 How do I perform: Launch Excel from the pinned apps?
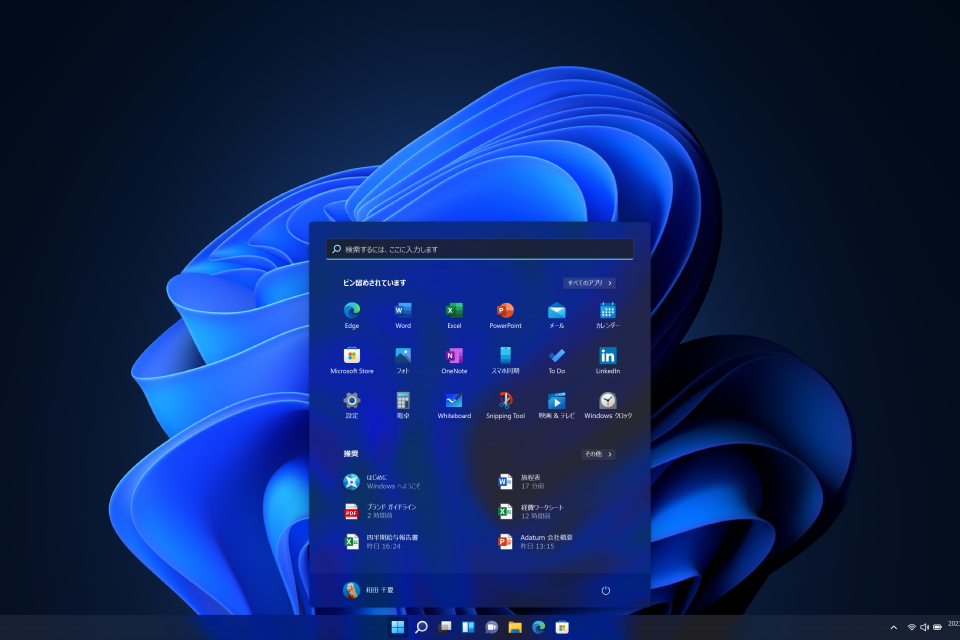coord(453,312)
